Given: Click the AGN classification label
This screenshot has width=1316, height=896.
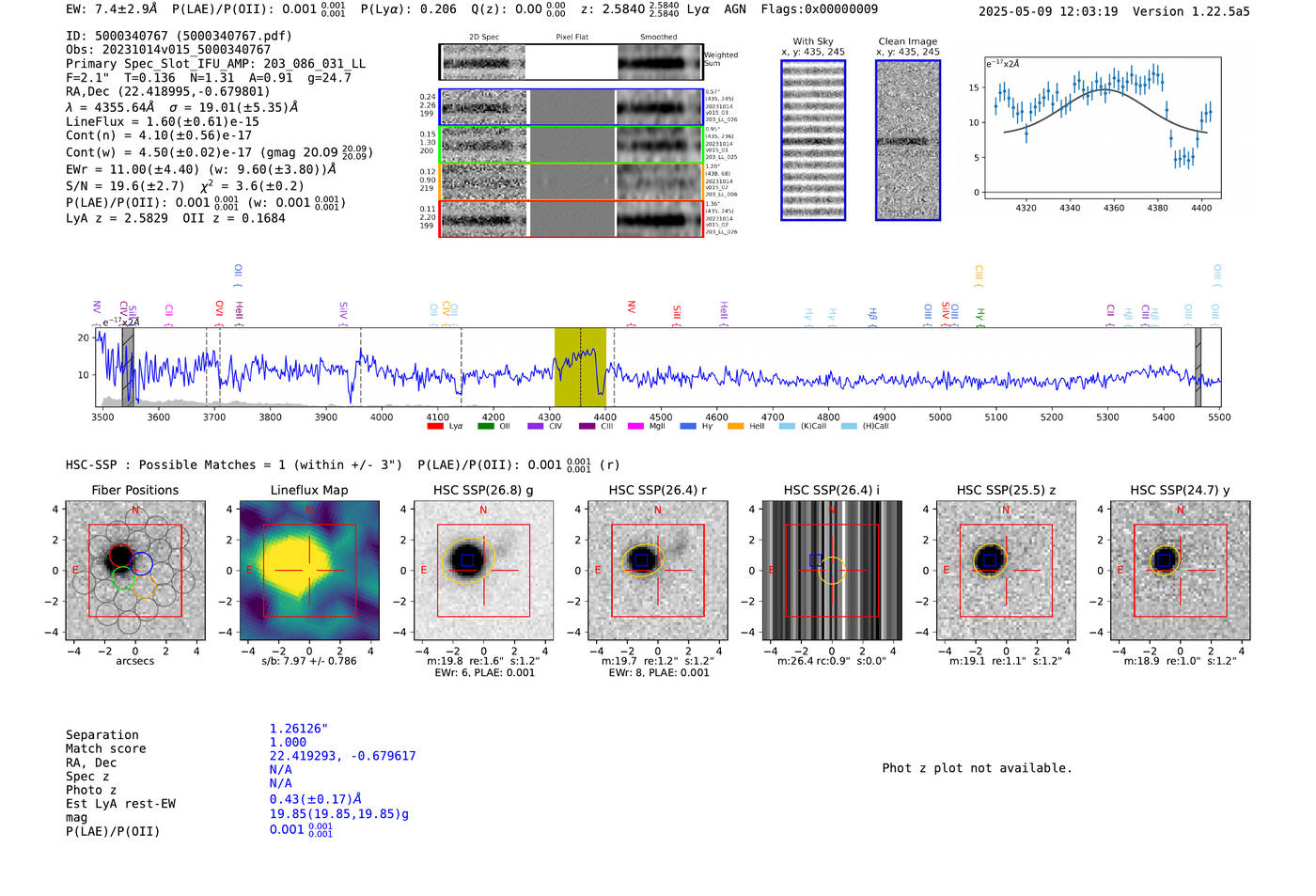Looking at the screenshot, I should pyautogui.click(x=735, y=8).
